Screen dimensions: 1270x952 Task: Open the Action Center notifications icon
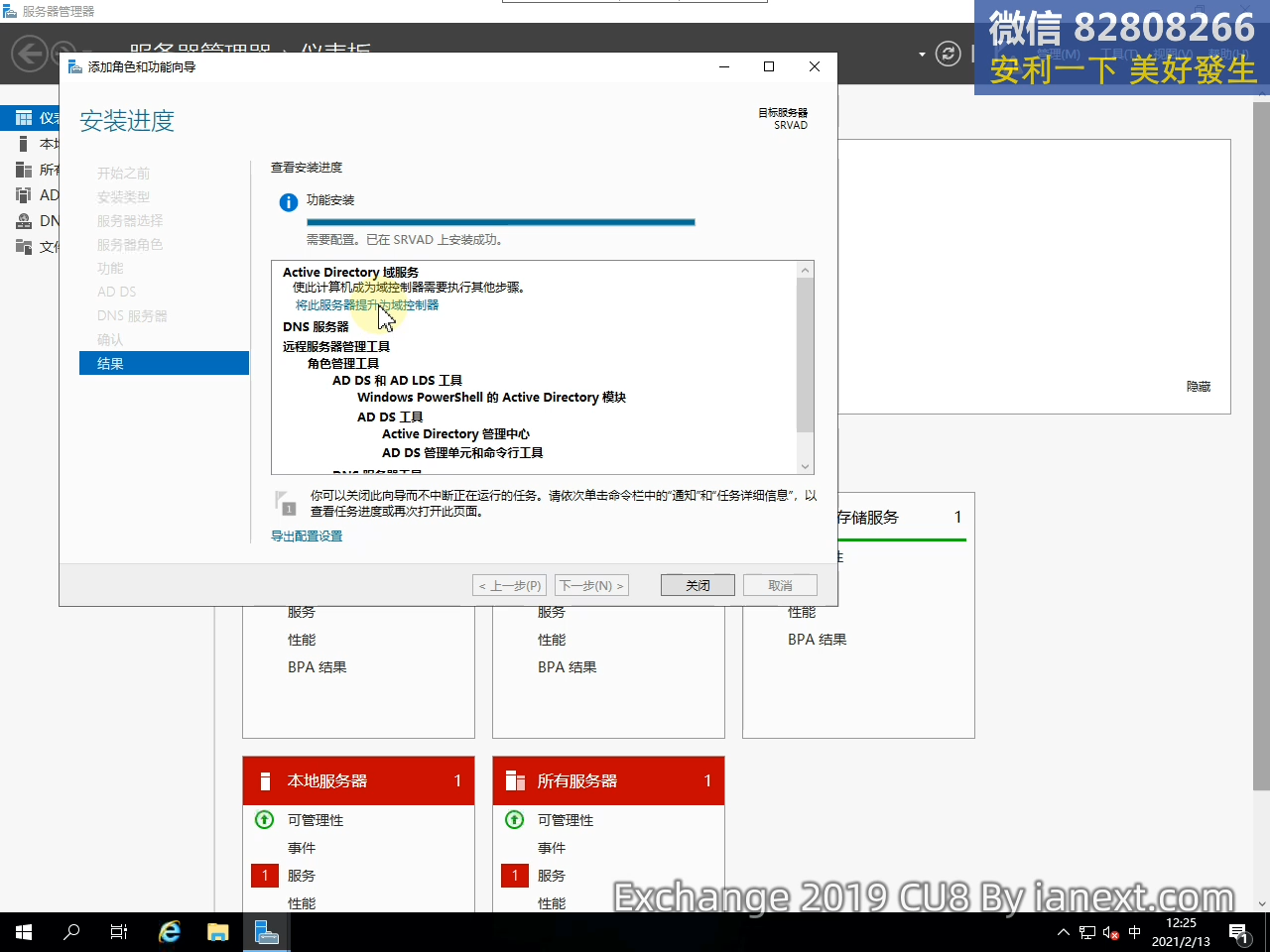point(1239,932)
